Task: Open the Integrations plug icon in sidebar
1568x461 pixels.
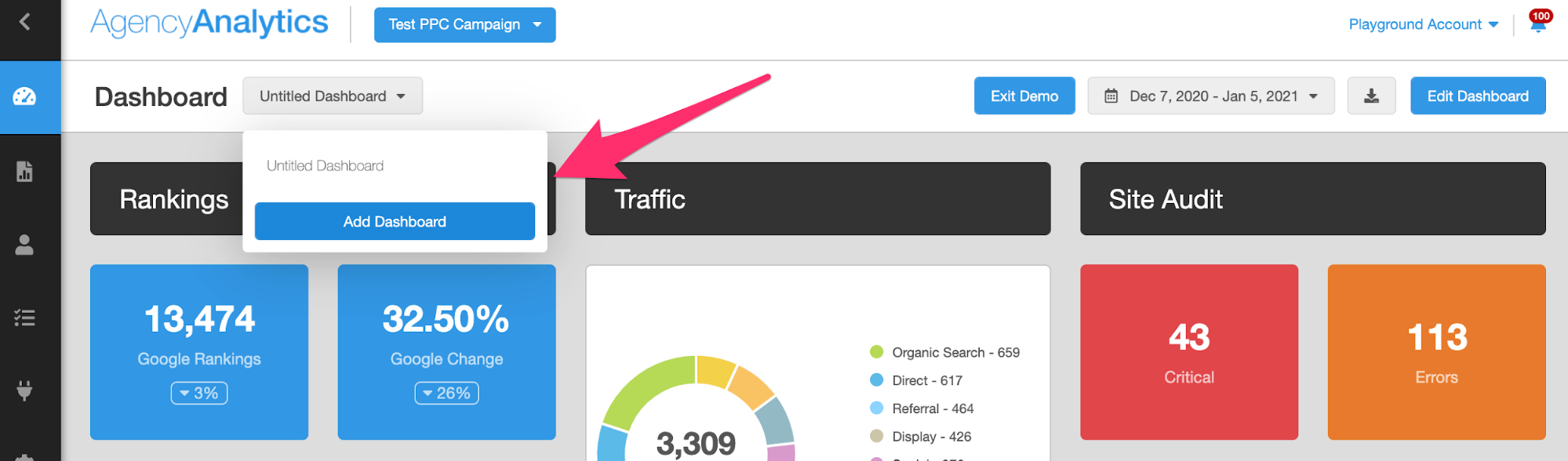Action: click(24, 390)
